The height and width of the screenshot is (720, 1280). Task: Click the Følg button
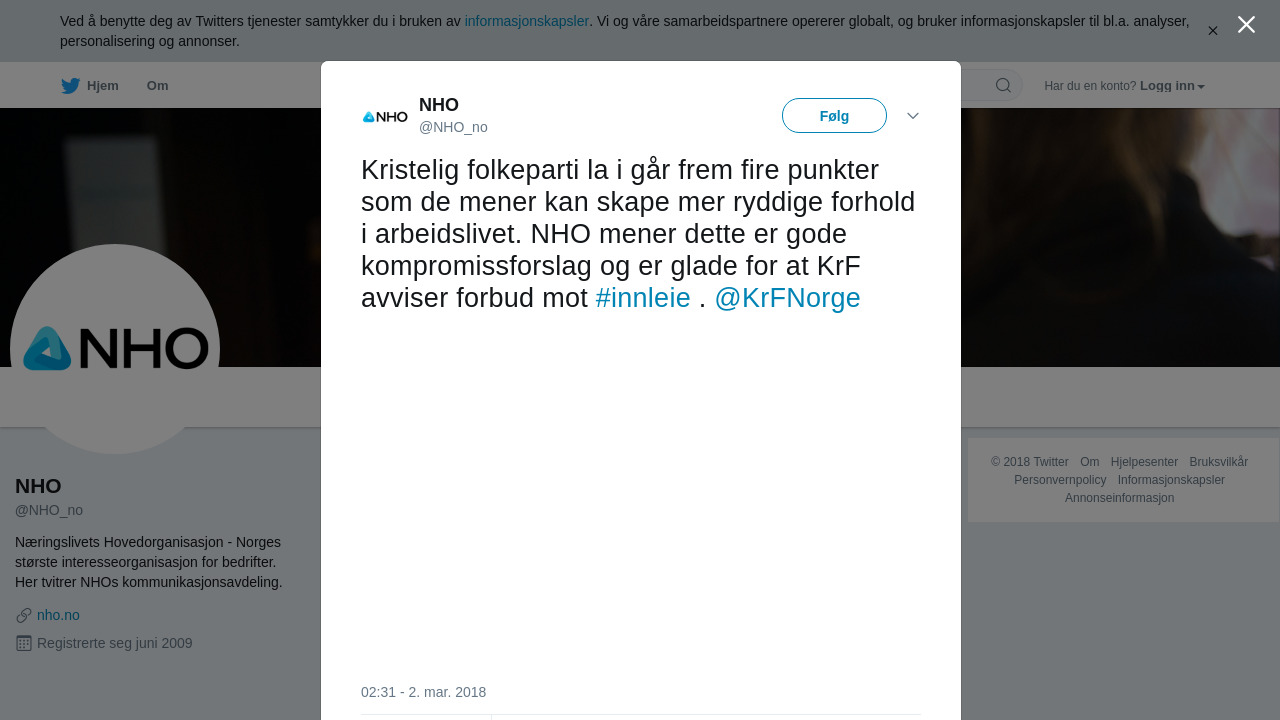[x=834, y=116]
